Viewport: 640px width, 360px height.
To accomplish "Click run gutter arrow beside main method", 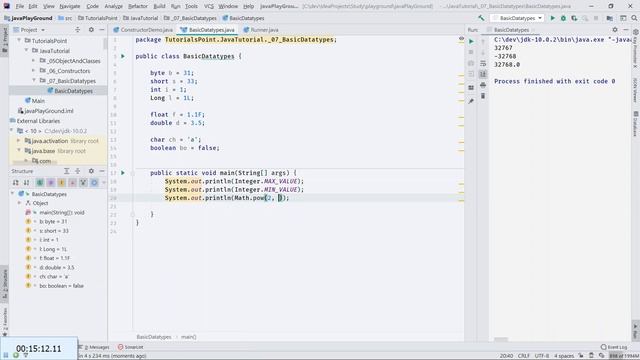I will tap(123, 173).
